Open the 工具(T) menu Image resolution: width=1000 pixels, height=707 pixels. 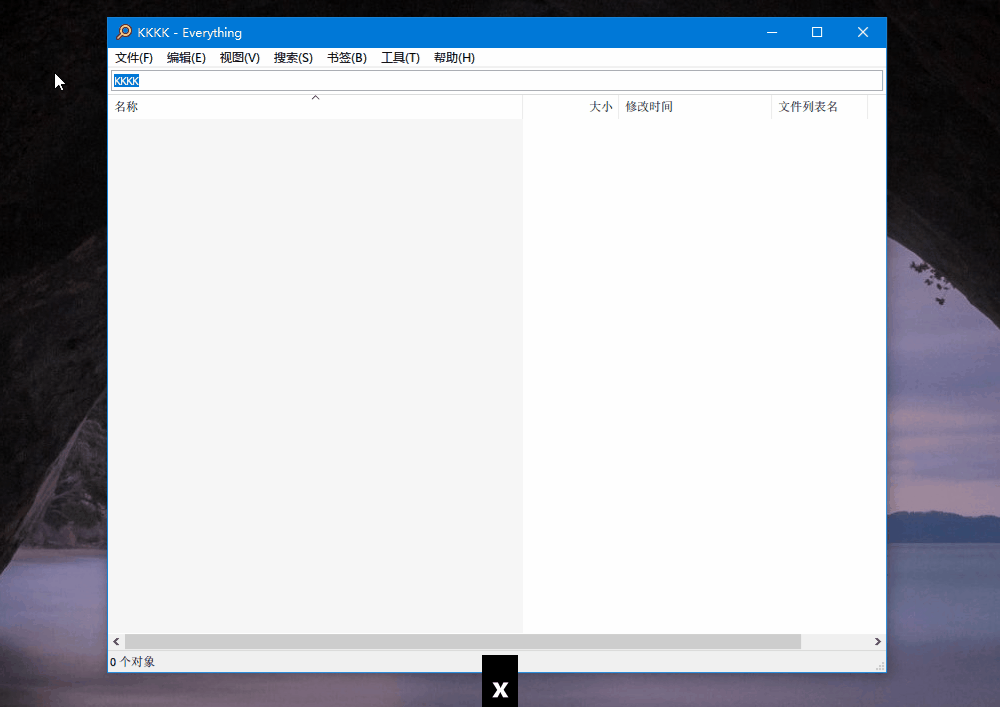pos(401,58)
